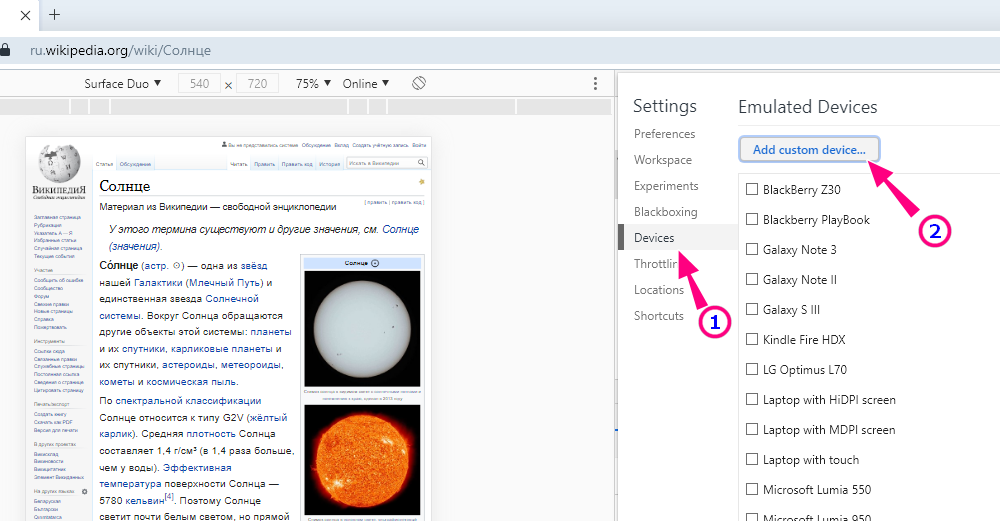Image resolution: width=1000 pixels, height=521 pixels.
Task: Click the orange sun image thumbnail
Action: (x=362, y=459)
